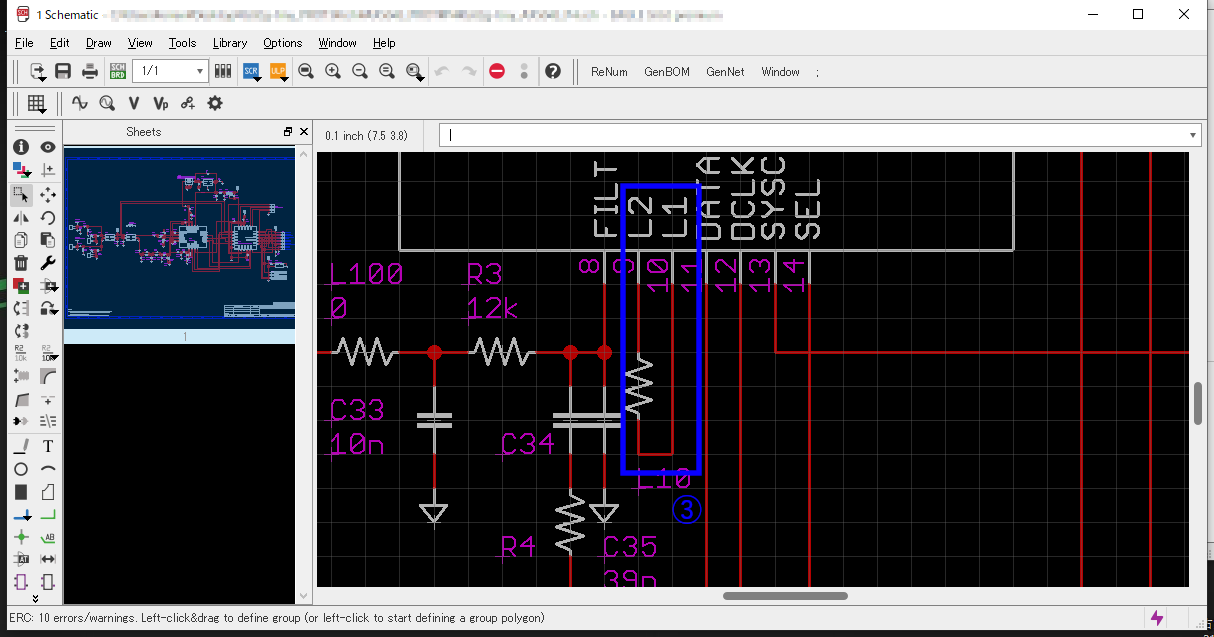Click the ReNum toolbar button

609,72
